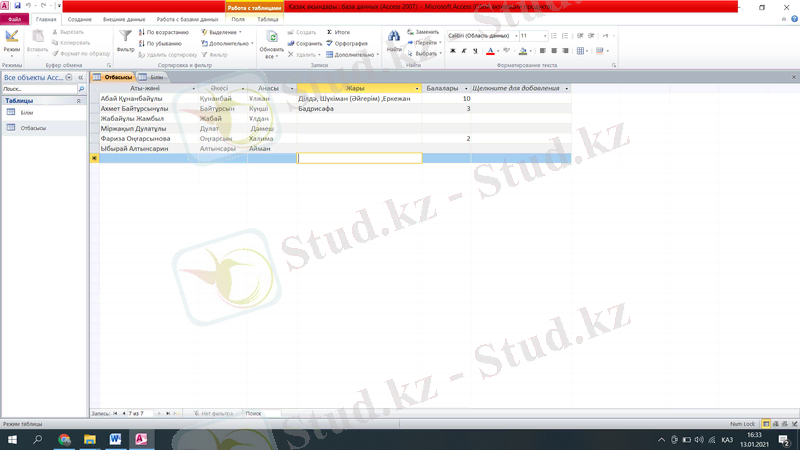
Task: Sort ascending with По возрастанию
Action: [164, 32]
